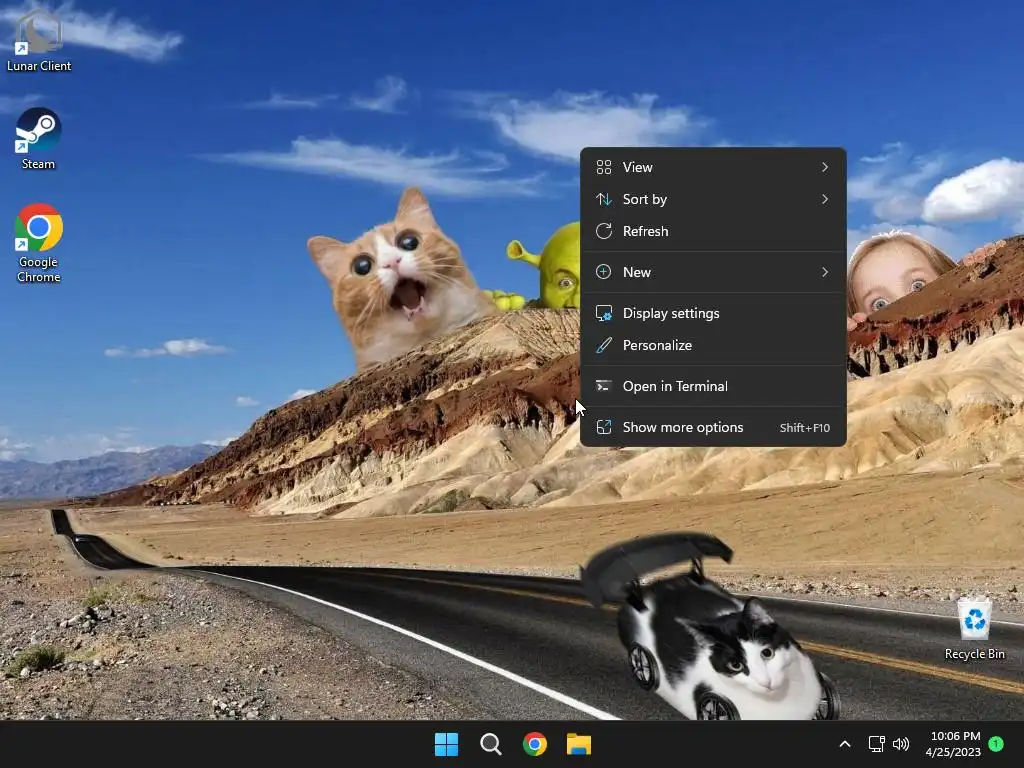The height and width of the screenshot is (768, 1024).
Task: Click the Terminal prompt icon
Action: click(604, 387)
